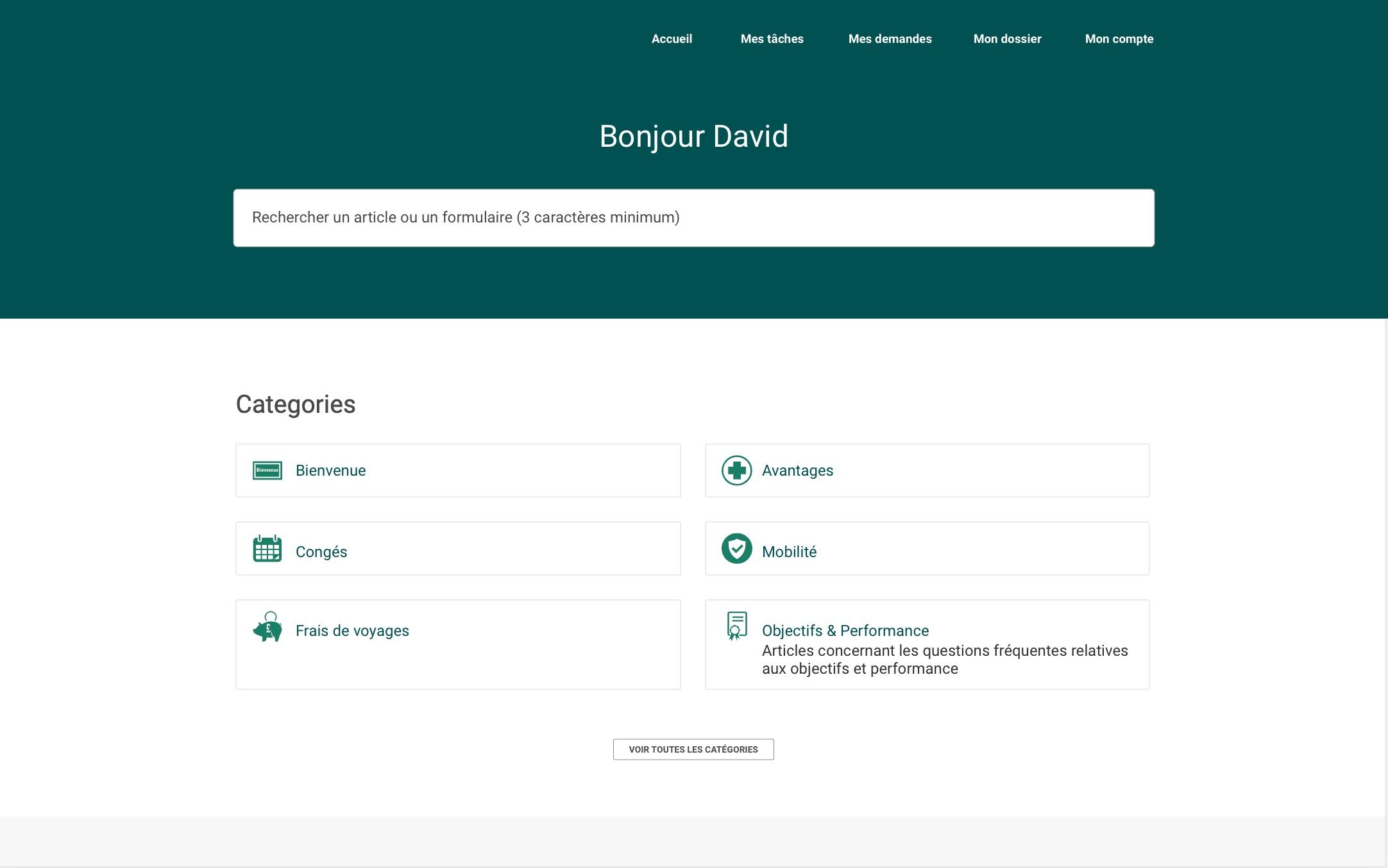Open the Objectifs & Performance category
This screenshot has width=1388, height=868.
pos(845,631)
